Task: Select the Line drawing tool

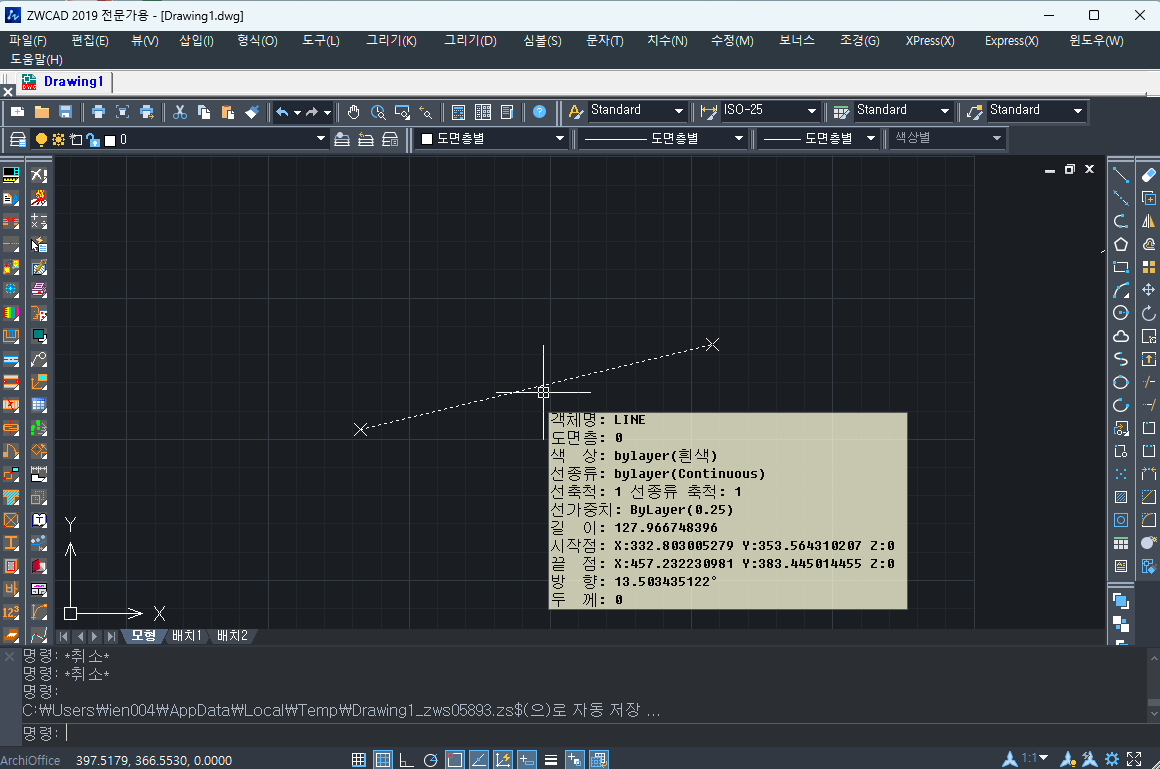Action: (1121, 175)
